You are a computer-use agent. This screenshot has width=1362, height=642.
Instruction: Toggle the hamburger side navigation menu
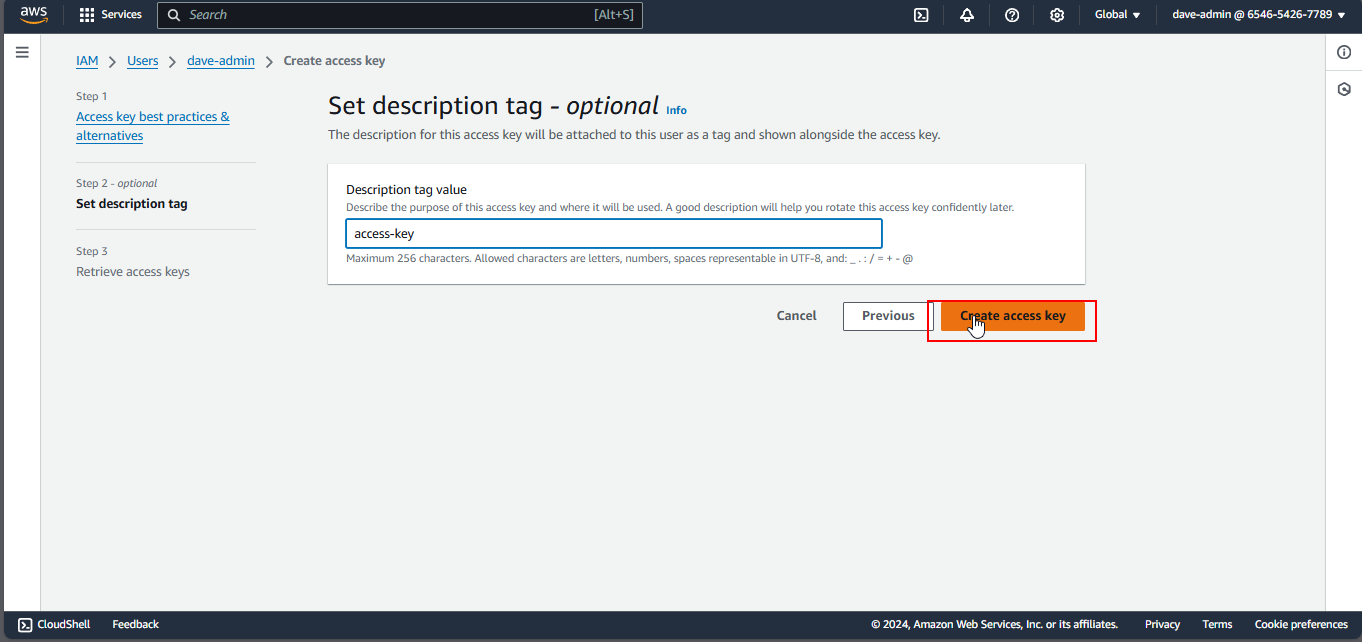click(x=22, y=52)
